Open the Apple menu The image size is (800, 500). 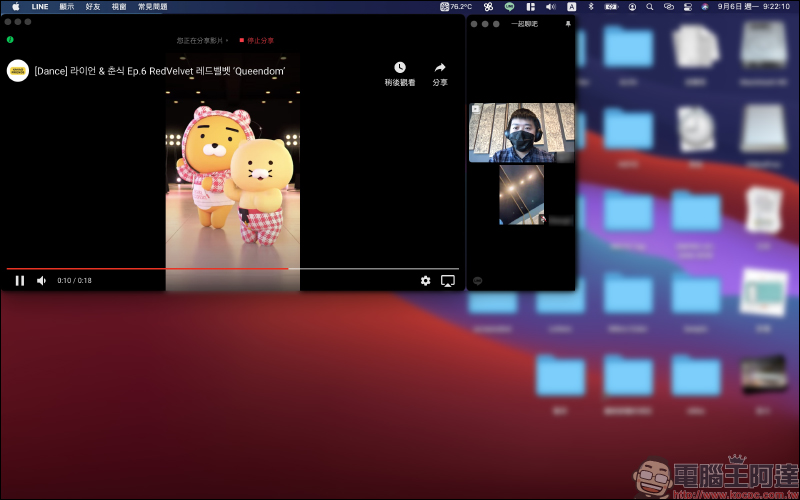(x=16, y=7)
